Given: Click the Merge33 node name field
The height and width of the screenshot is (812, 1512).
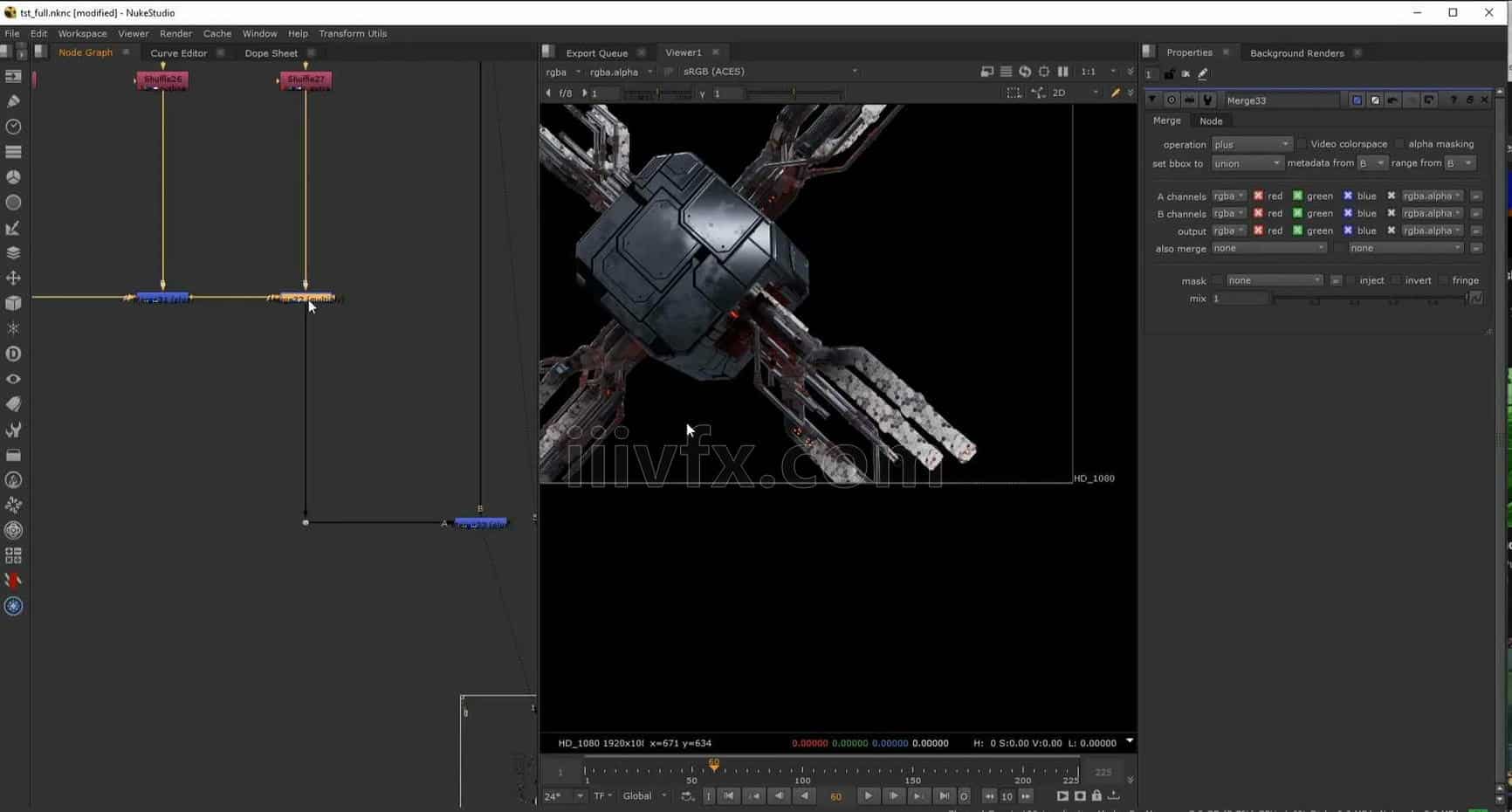Looking at the screenshot, I should tap(1281, 100).
